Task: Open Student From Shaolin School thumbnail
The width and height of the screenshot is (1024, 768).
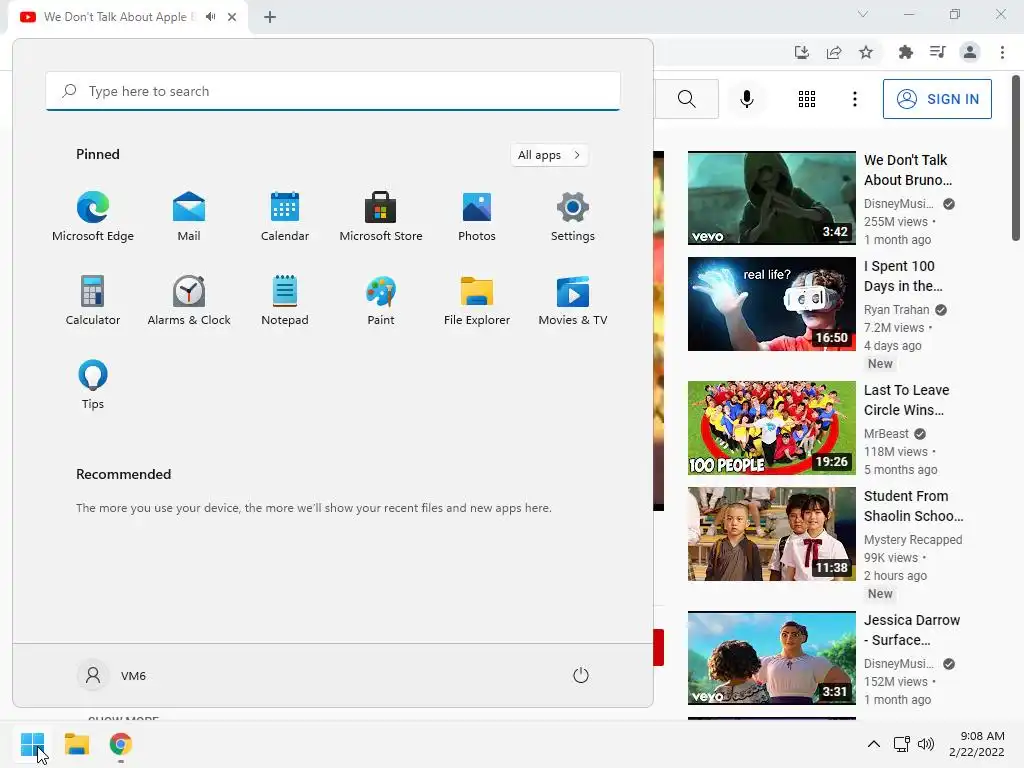Action: coord(771,534)
